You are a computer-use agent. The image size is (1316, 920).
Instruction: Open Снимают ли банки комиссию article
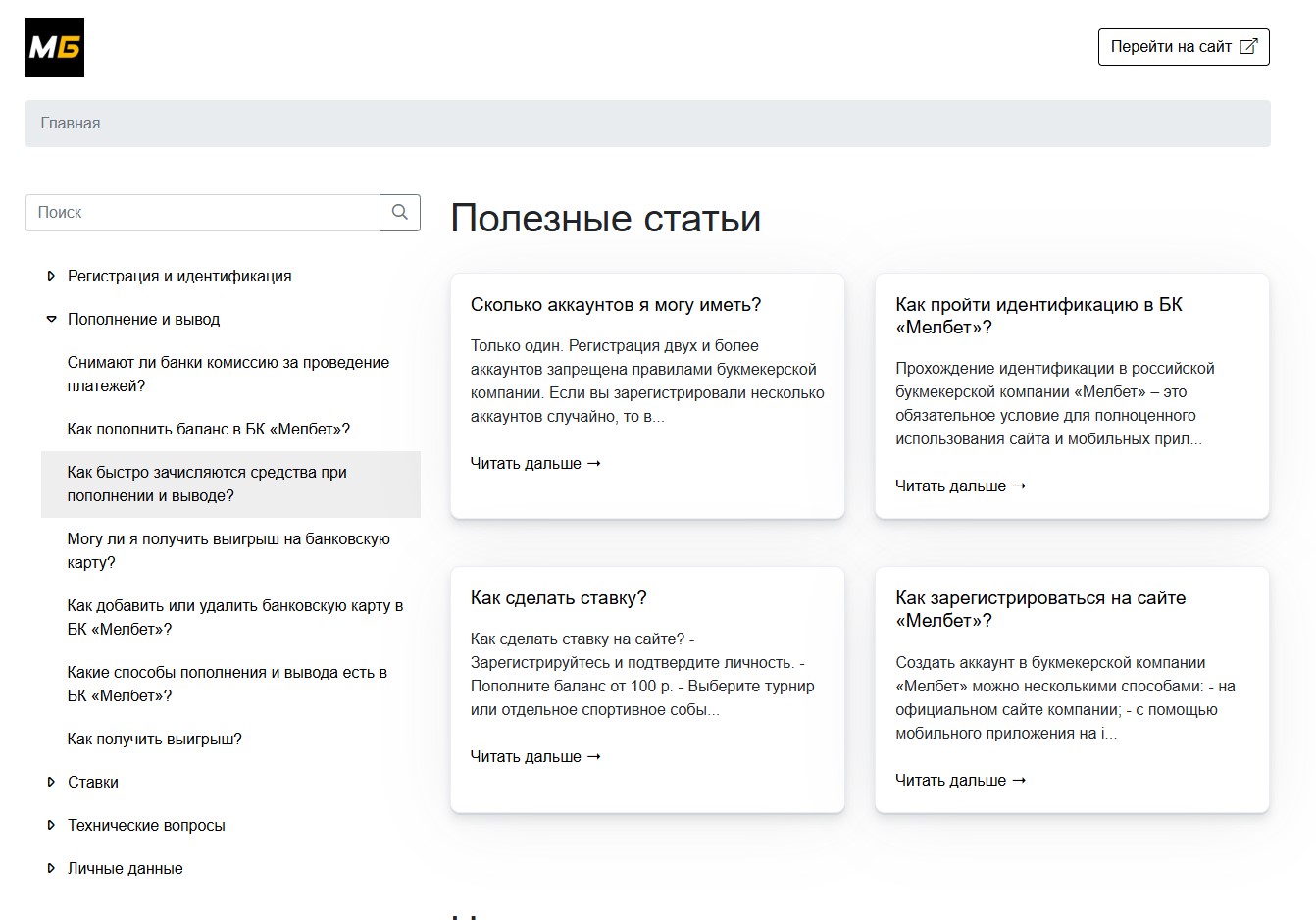tap(228, 375)
